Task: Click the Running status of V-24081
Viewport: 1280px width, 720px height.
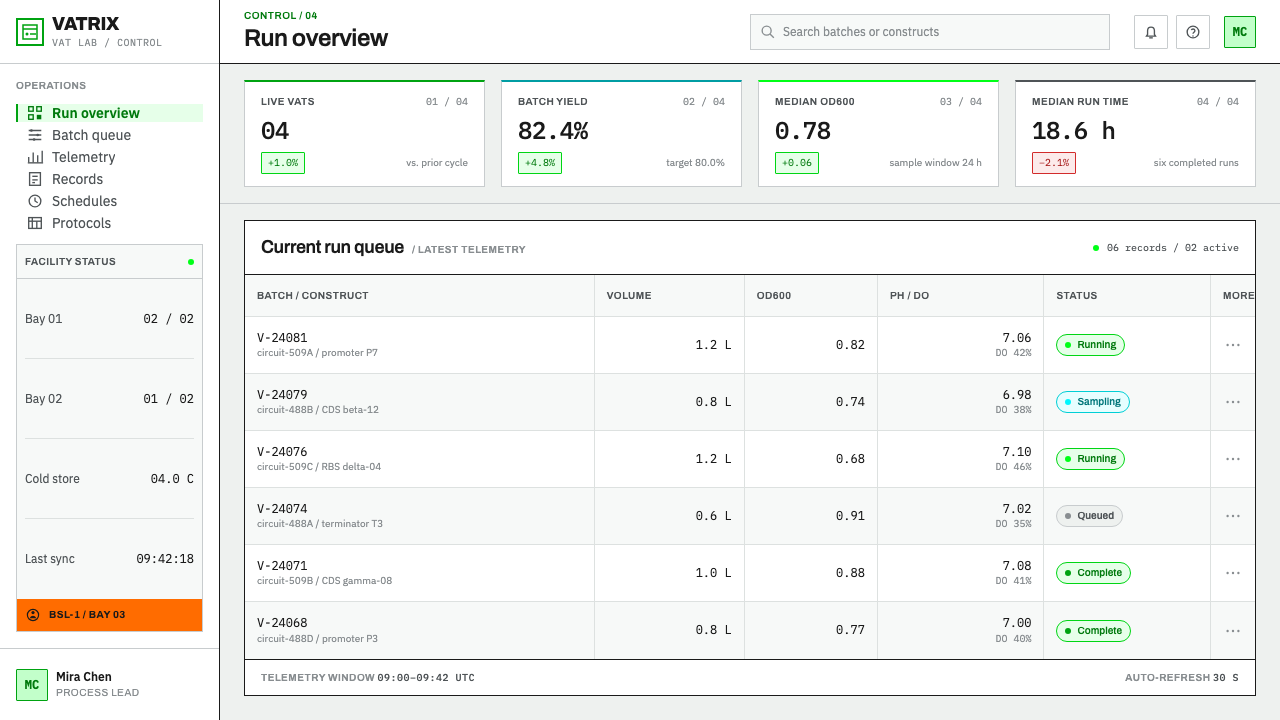Action: [x=1091, y=345]
